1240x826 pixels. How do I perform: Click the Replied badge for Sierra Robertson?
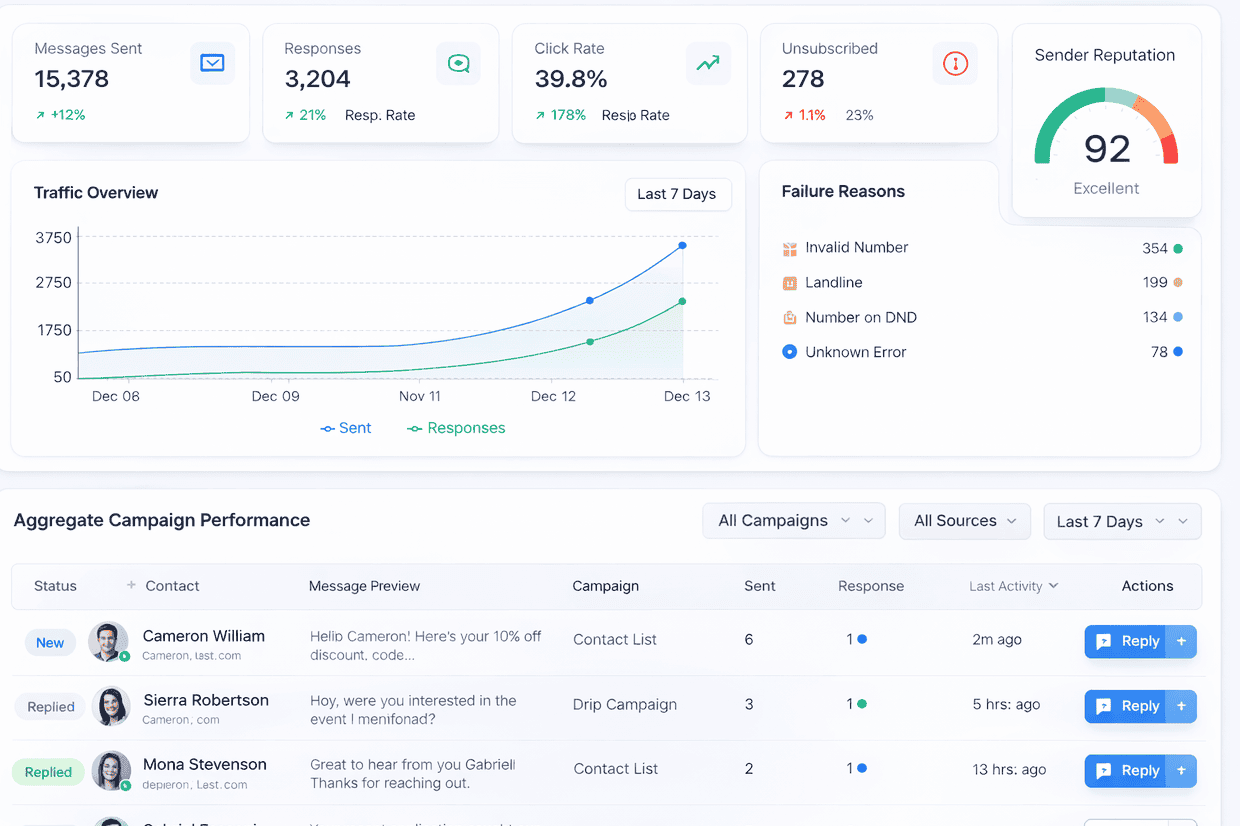pyautogui.click(x=51, y=707)
